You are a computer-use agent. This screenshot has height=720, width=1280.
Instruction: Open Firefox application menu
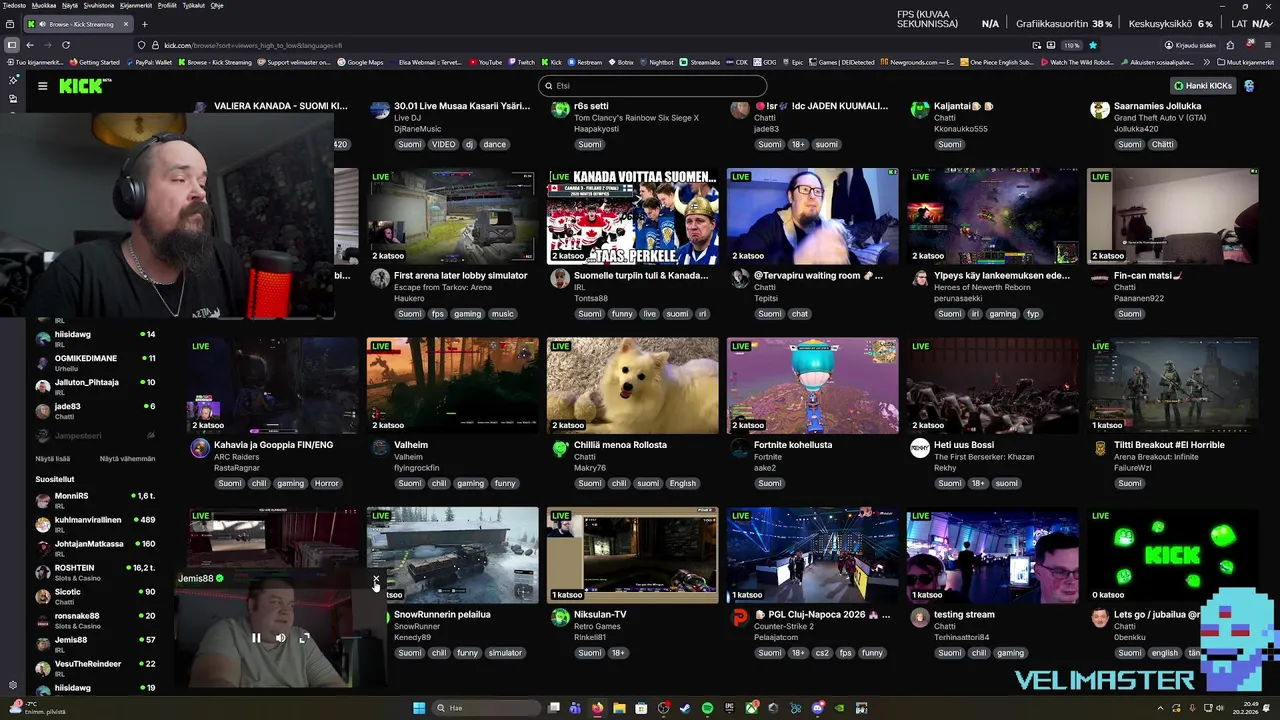[1268, 45]
